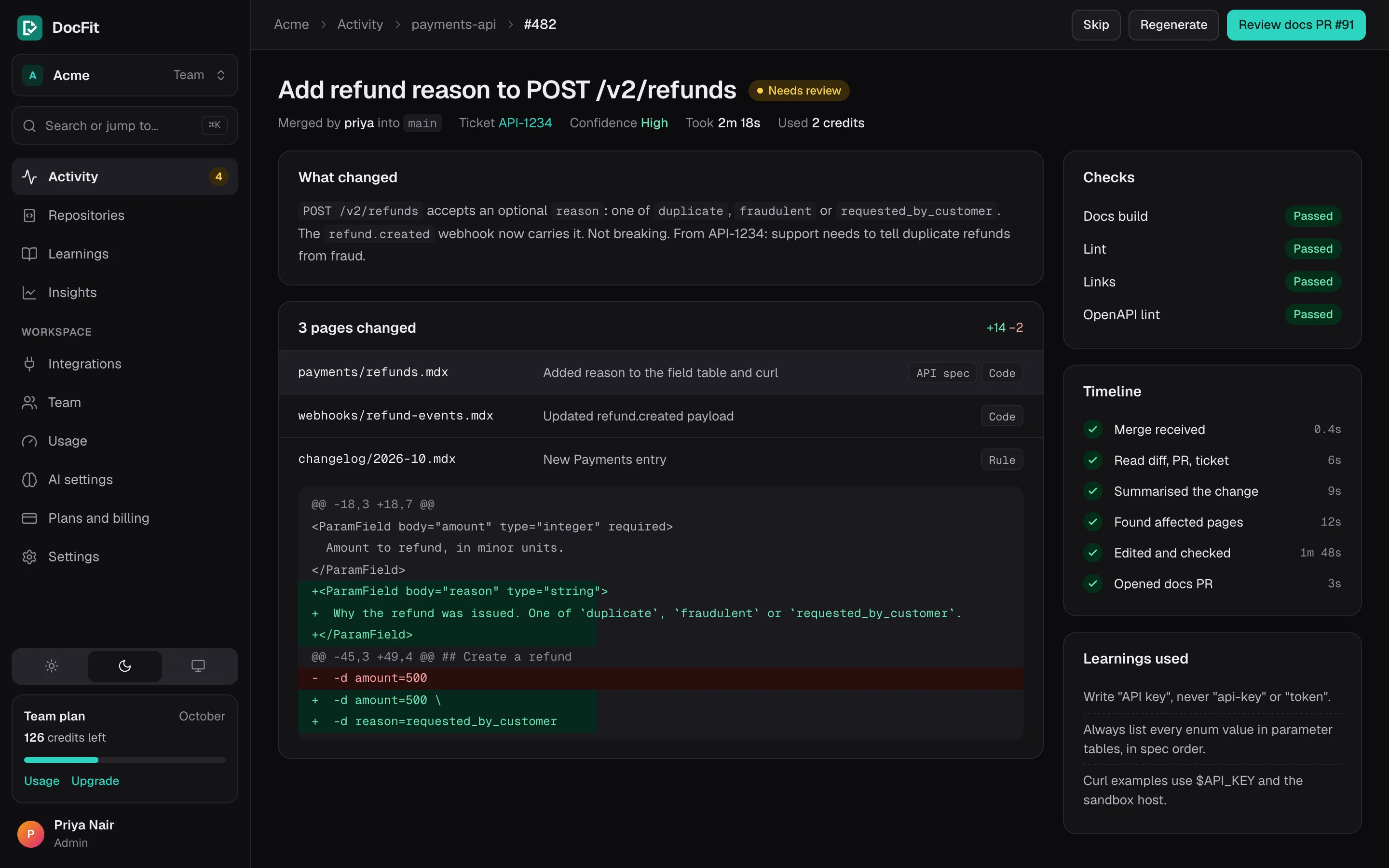
Task: Click the Docs build Passed badge
Action: (x=1313, y=217)
